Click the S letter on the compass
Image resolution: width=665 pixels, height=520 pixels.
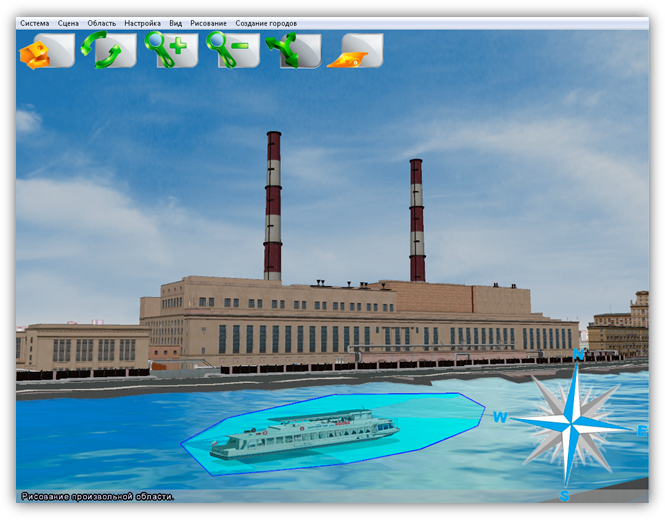(x=564, y=496)
